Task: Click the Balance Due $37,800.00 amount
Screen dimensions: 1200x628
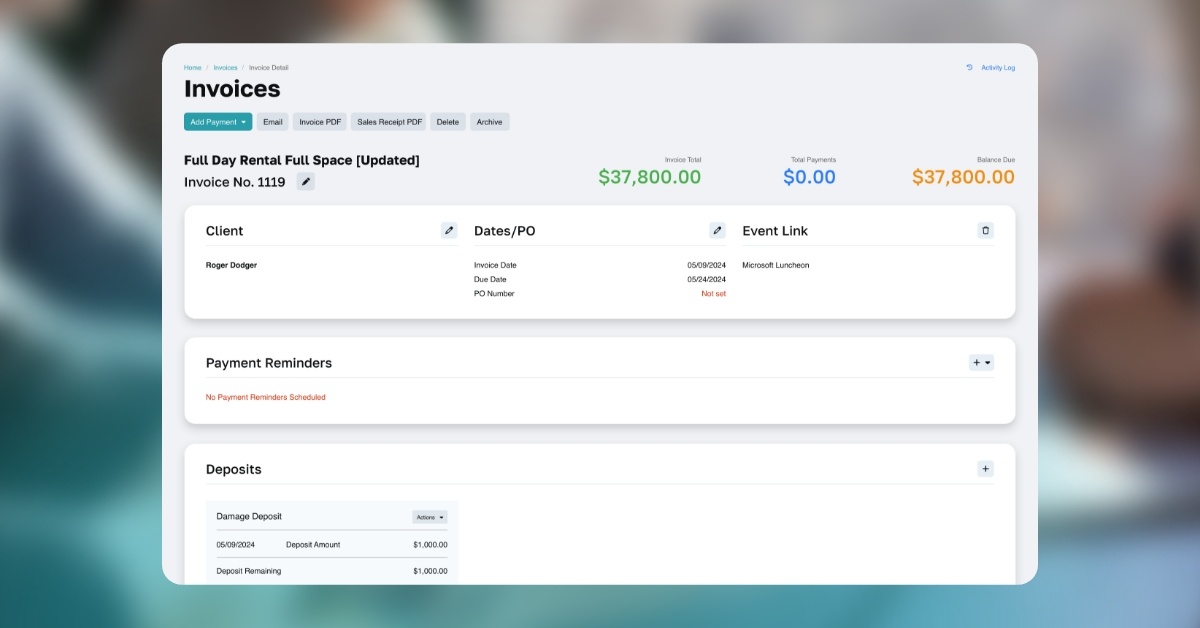Action: coord(963,177)
